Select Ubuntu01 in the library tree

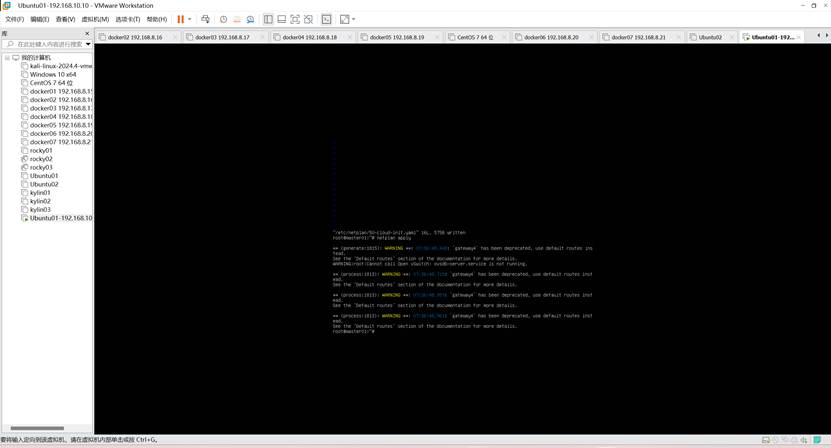[39, 175]
